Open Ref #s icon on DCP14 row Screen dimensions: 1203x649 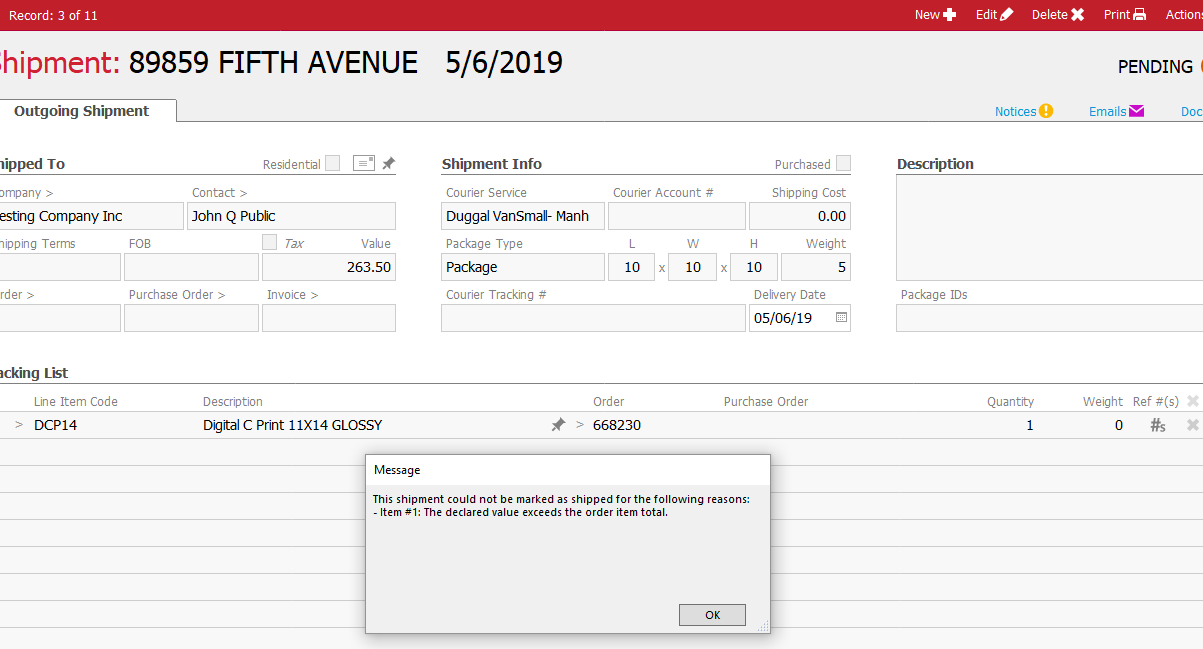[x=1158, y=425]
